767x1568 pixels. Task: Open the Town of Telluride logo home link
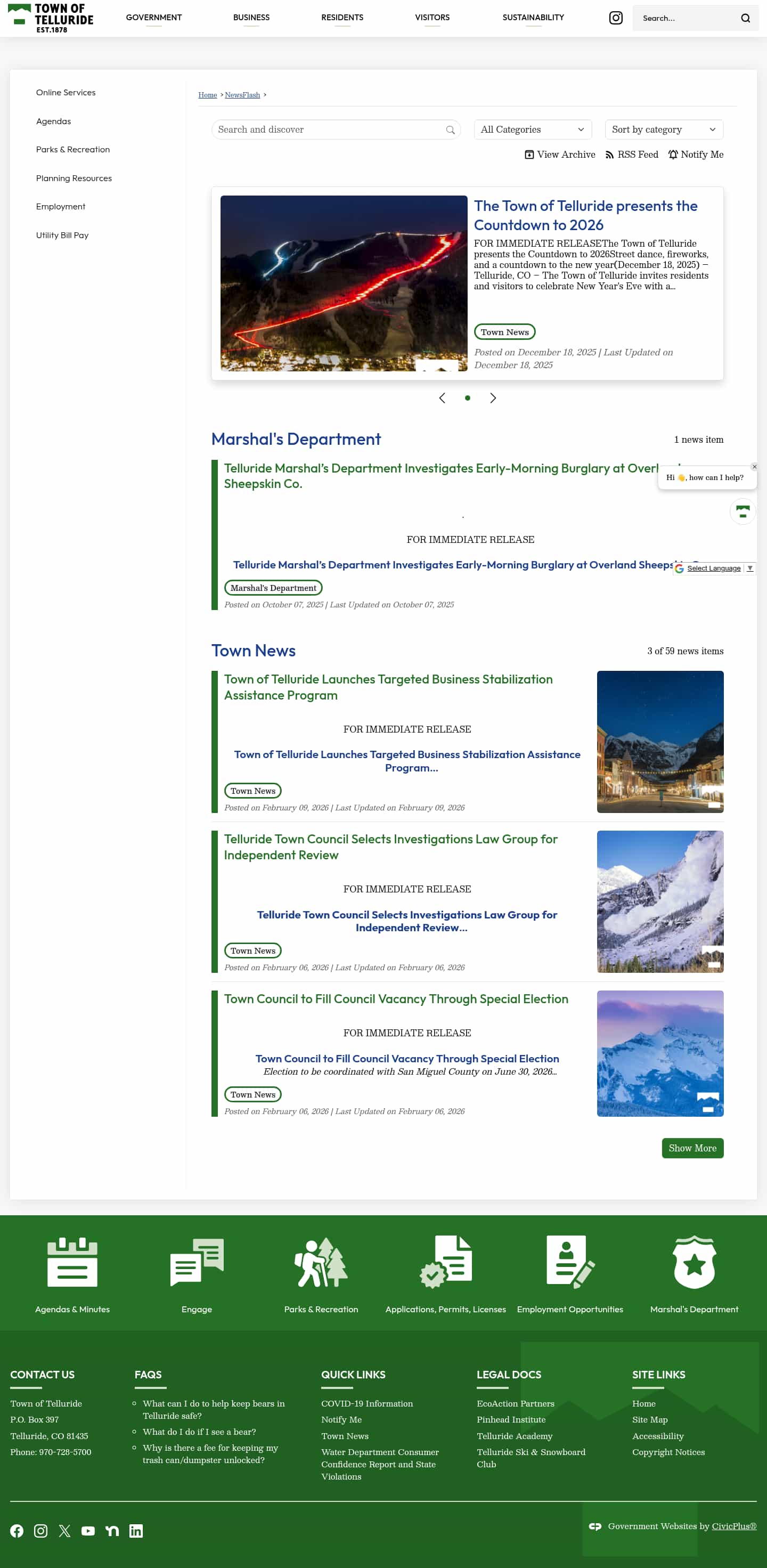pos(51,18)
